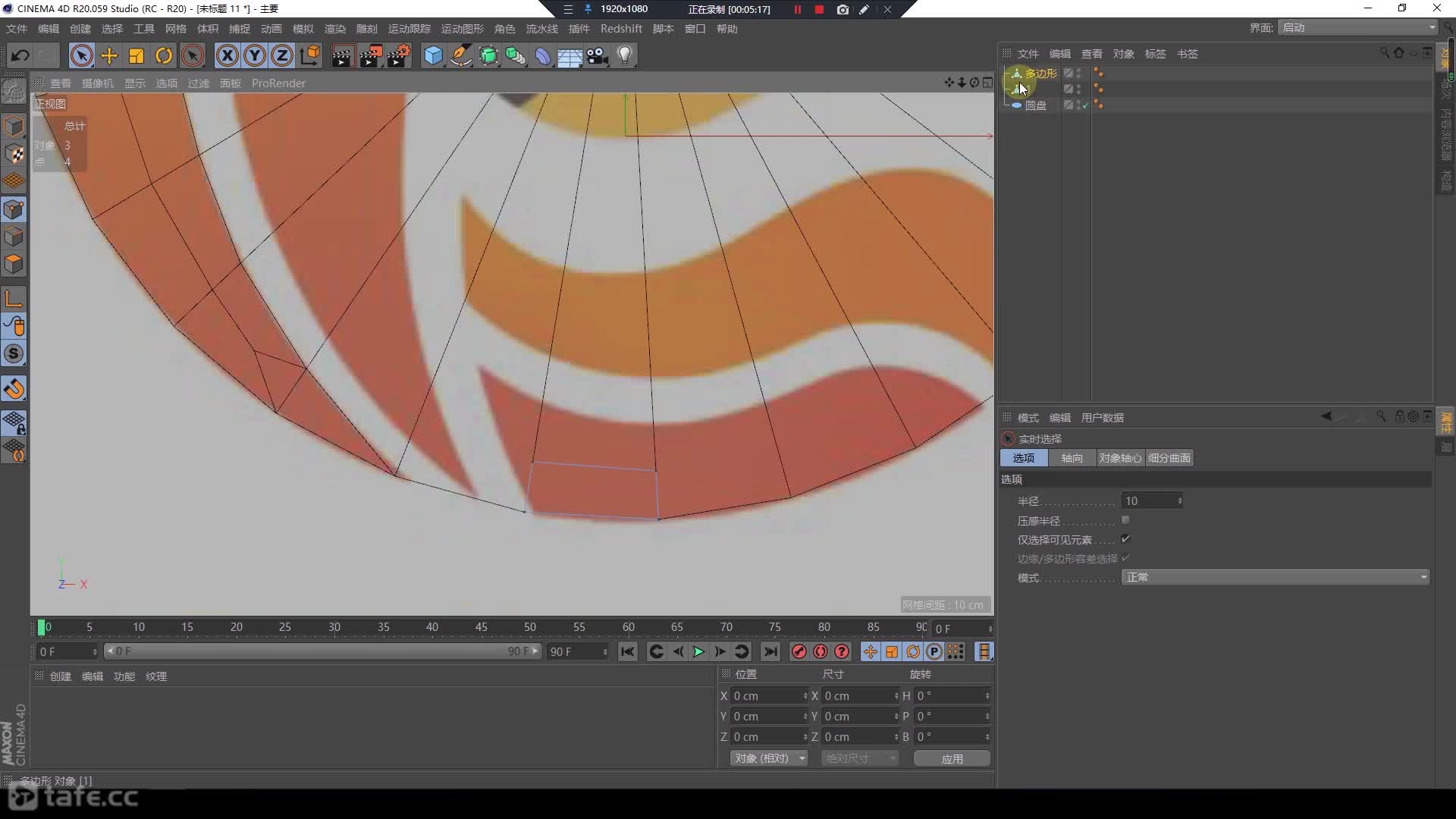Screen dimensions: 1456x819
Task: Toggle visibility dots for 多边形 object
Action: click(1079, 73)
